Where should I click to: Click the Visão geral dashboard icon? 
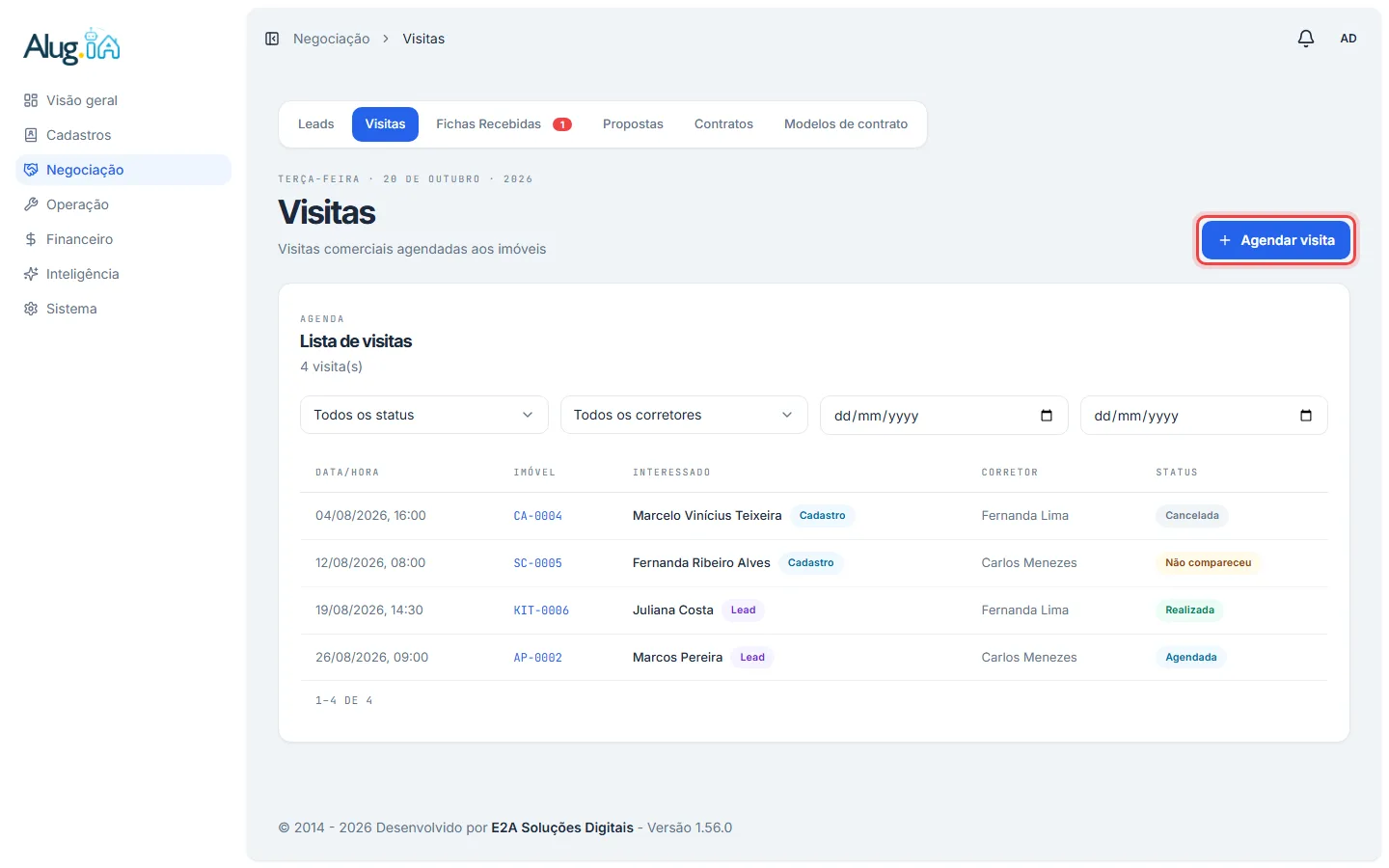pyautogui.click(x=31, y=100)
